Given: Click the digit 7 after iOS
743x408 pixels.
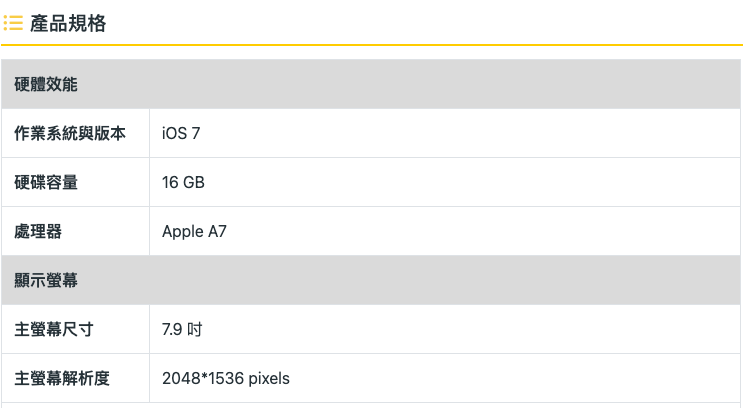Looking at the screenshot, I should pos(196,133).
